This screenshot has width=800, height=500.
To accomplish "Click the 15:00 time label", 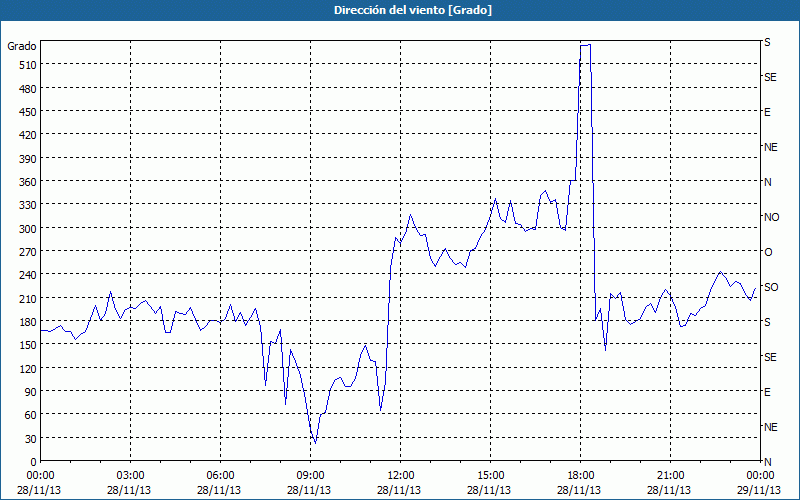I will click(490, 476).
